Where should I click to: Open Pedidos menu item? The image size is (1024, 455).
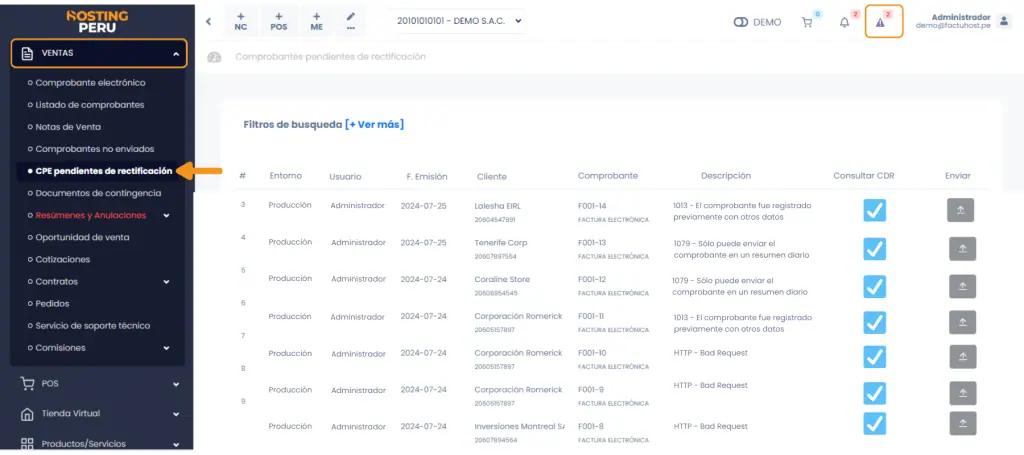coord(52,304)
